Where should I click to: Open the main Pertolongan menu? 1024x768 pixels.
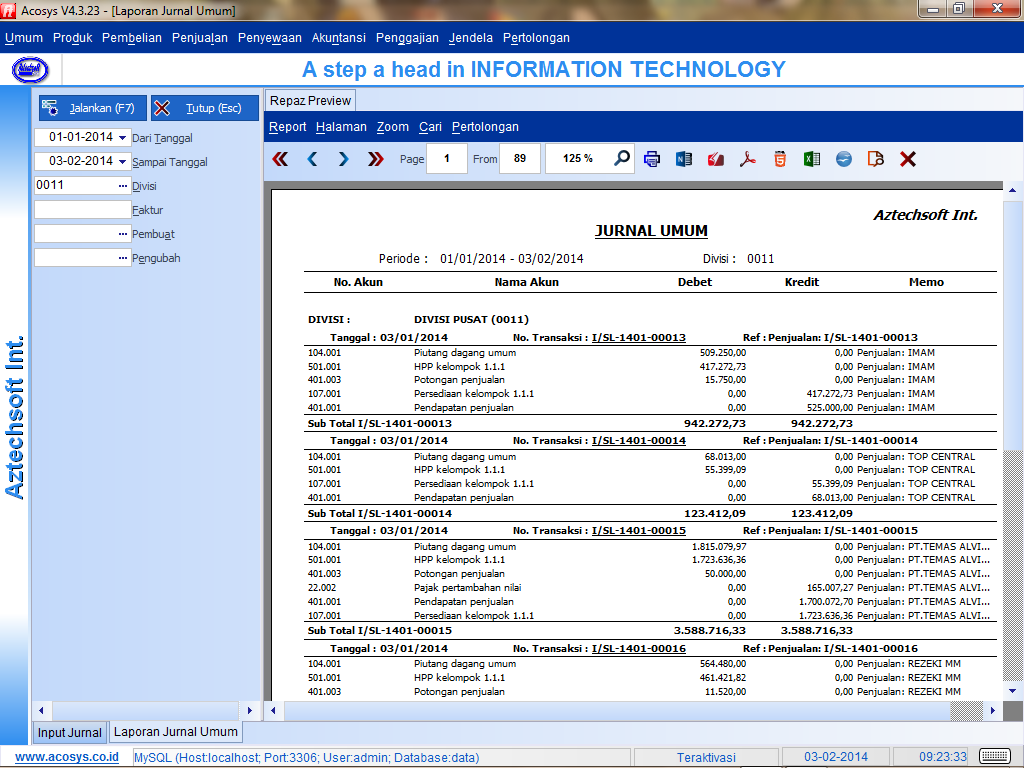[536, 38]
